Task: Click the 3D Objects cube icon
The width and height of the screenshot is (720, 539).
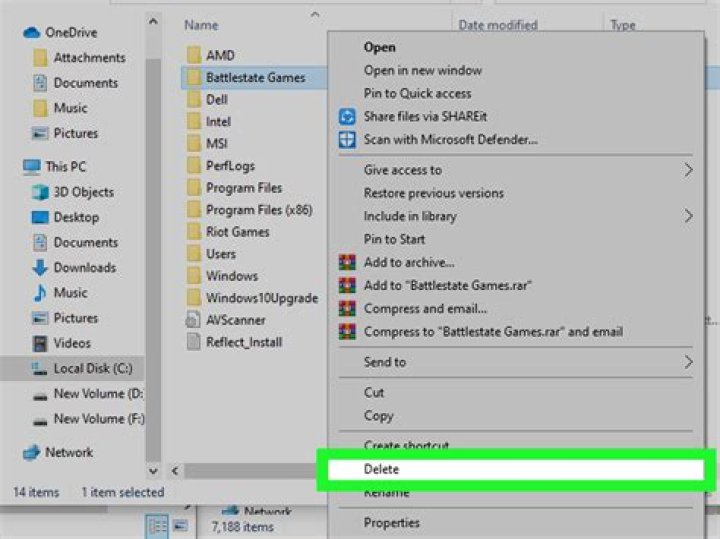Action: pyautogui.click(x=40, y=192)
